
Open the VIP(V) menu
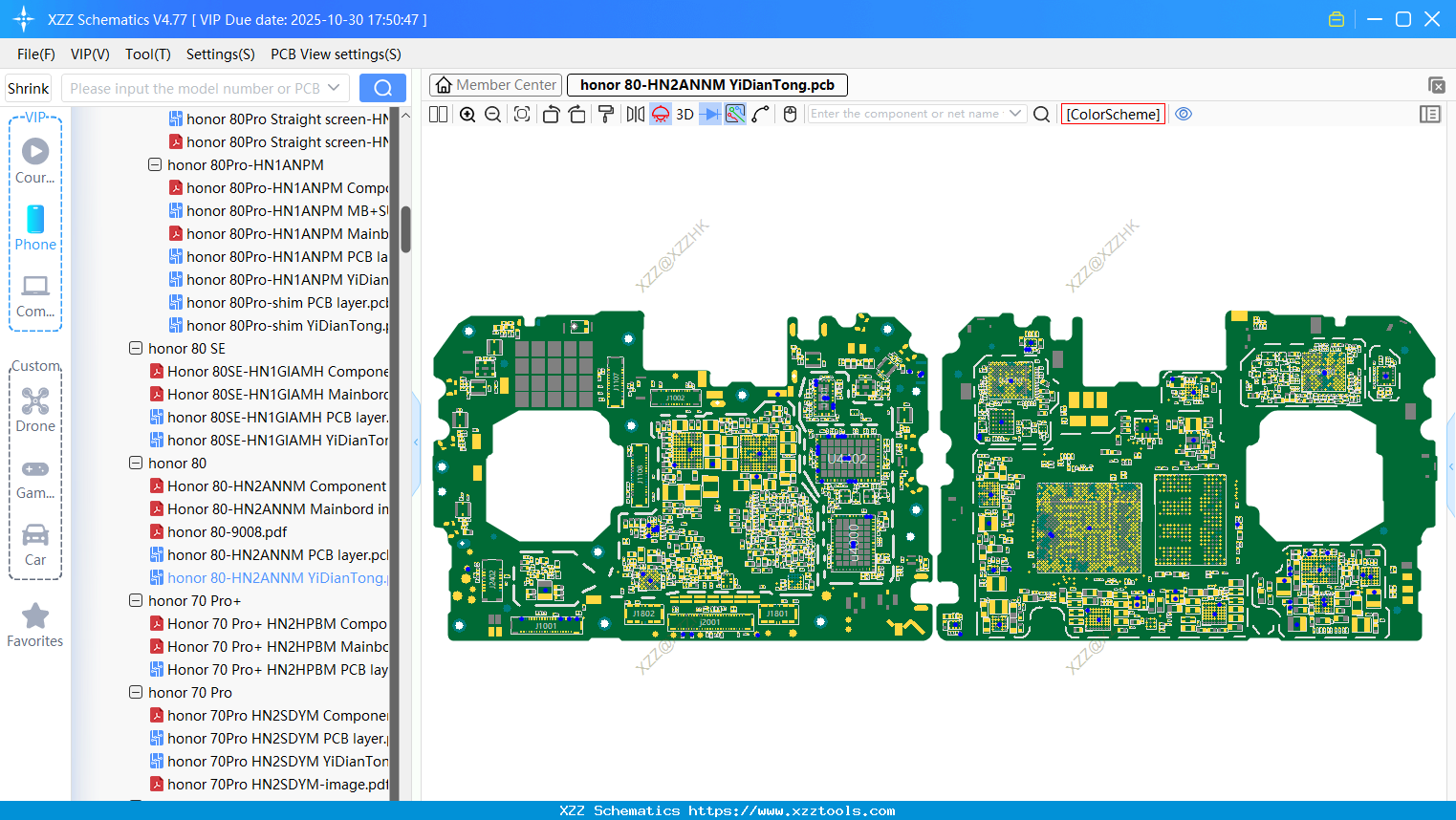click(90, 54)
